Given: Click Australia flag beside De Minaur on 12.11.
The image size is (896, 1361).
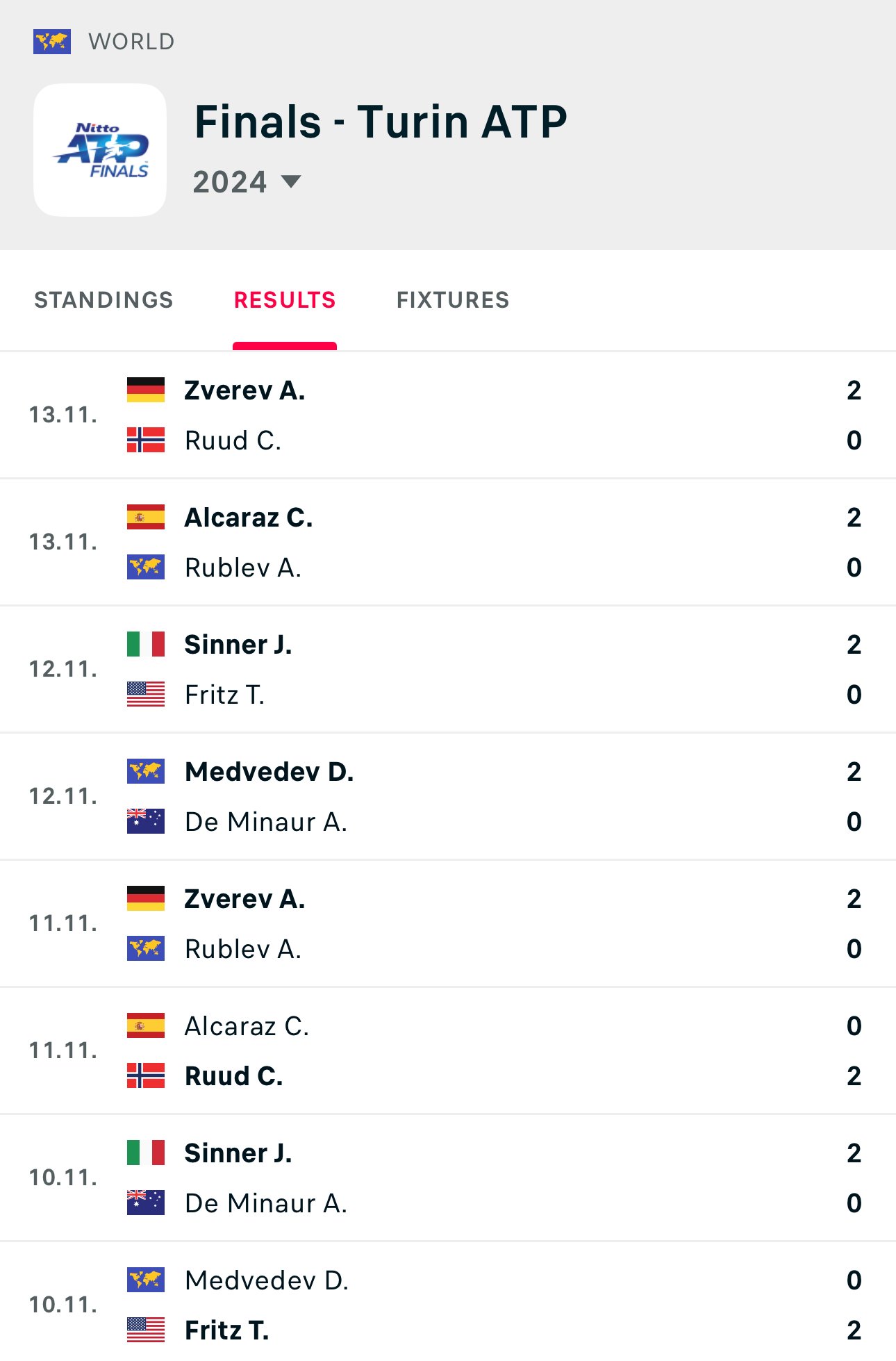Looking at the screenshot, I should tap(146, 821).
